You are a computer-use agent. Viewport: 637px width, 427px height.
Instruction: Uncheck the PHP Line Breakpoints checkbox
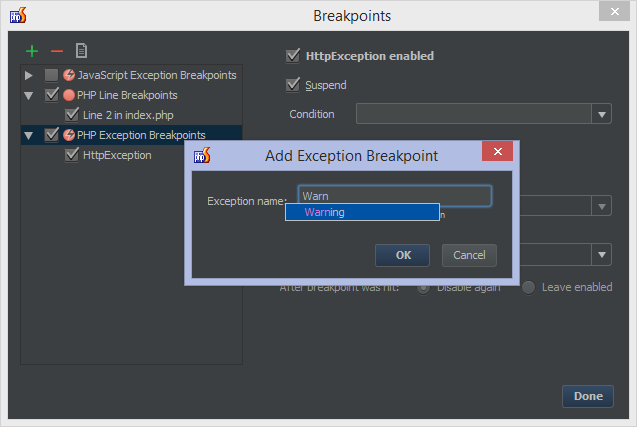[x=52, y=95]
